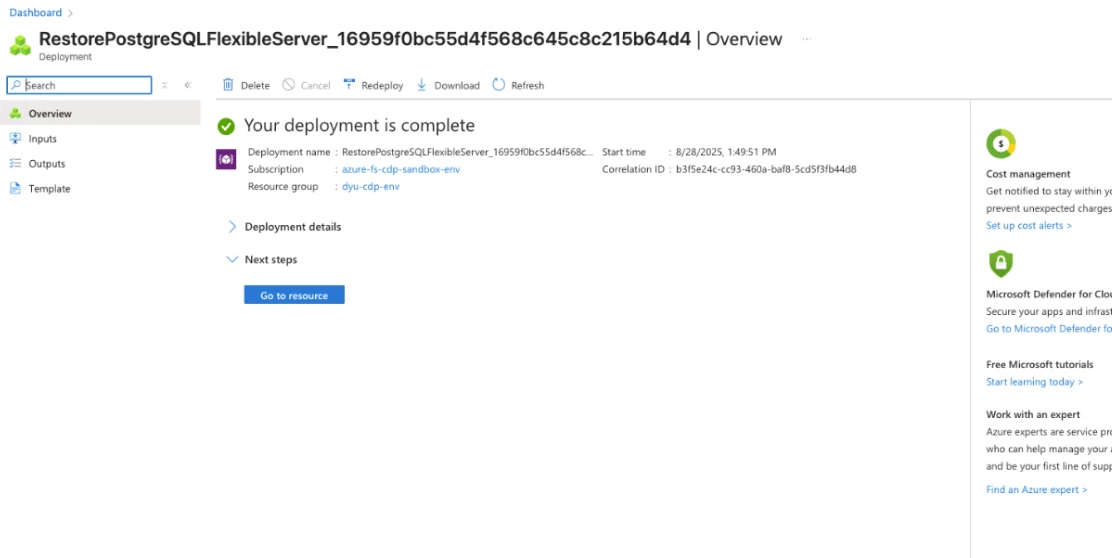Open the Inputs menu item

tap(100, 138)
